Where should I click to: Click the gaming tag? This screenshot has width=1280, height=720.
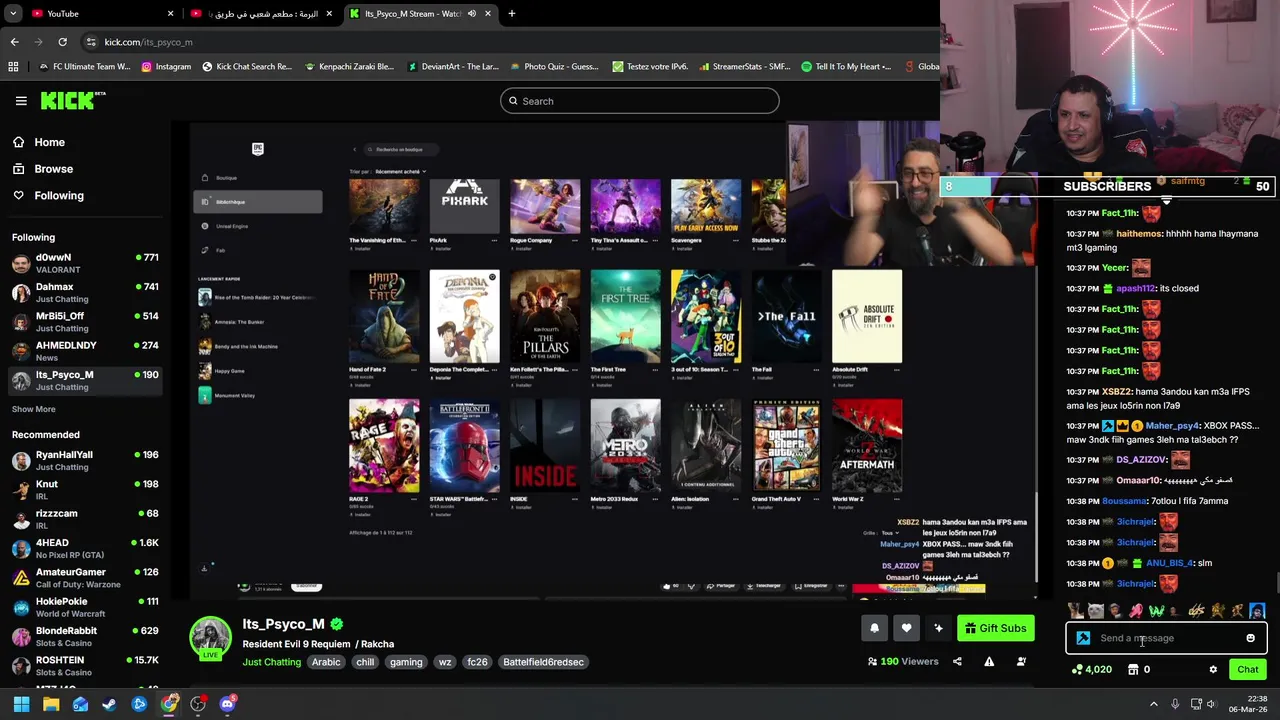click(406, 662)
